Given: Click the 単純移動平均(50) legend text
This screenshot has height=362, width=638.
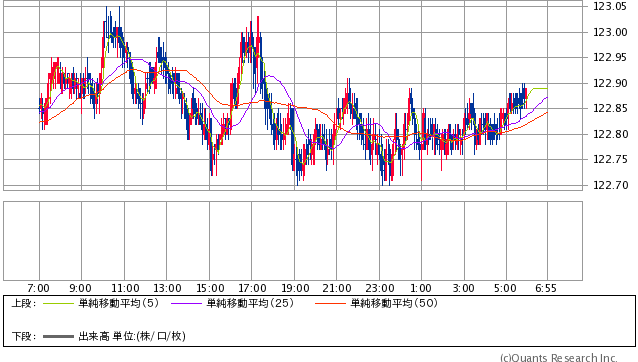Looking at the screenshot, I should (394, 303).
